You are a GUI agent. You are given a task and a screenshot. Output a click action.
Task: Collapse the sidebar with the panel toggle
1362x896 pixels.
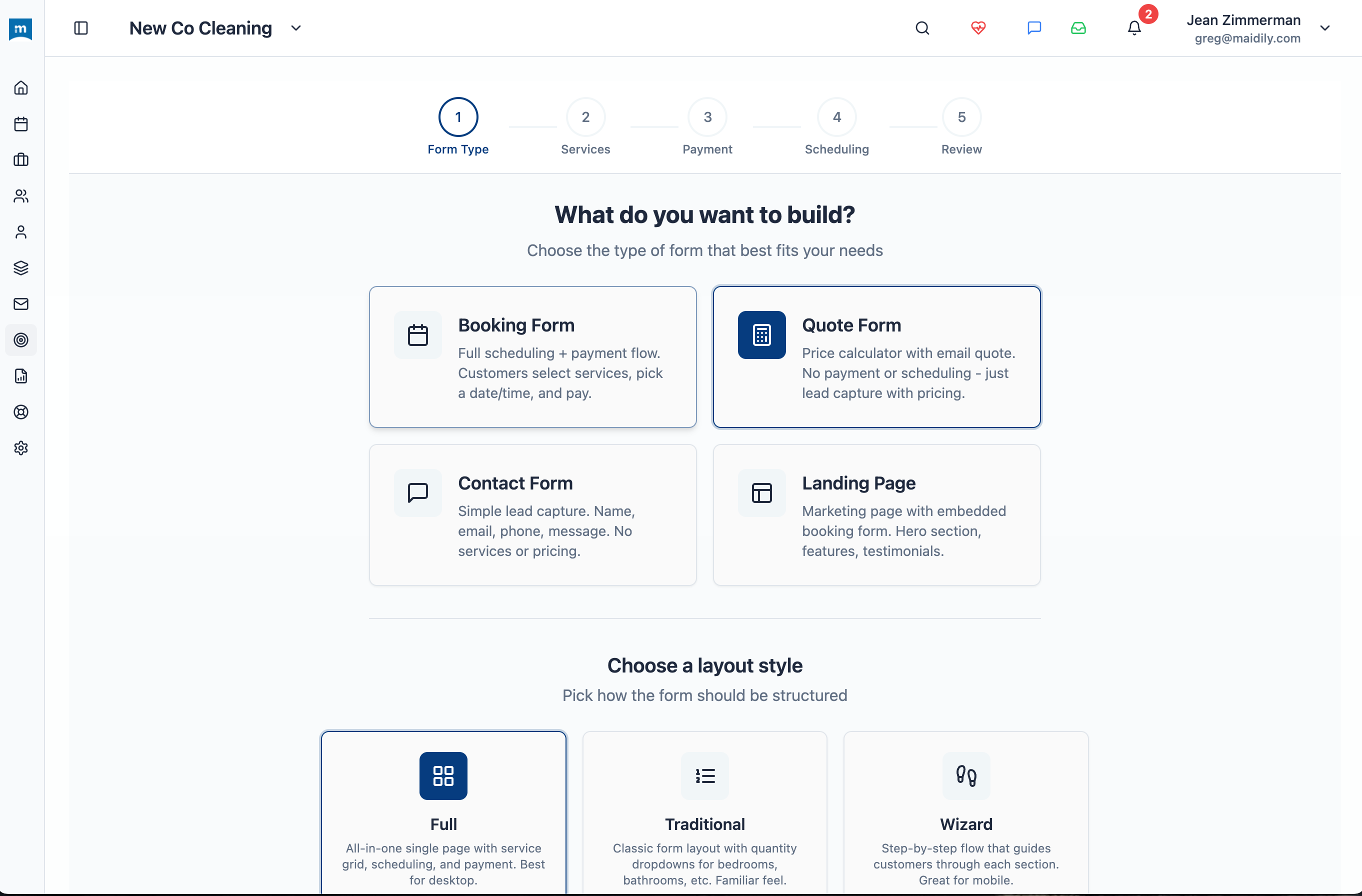pyautogui.click(x=80, y=27)
